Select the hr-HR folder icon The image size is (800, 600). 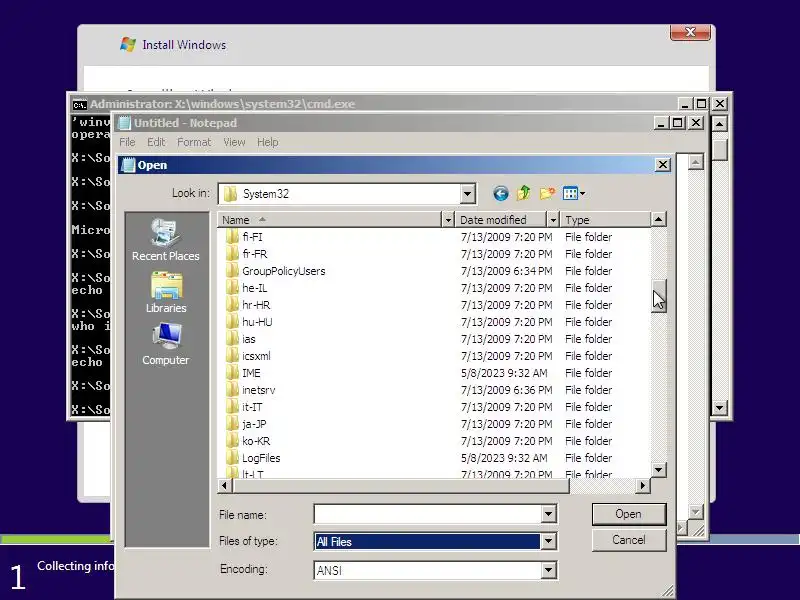point(232,305)
